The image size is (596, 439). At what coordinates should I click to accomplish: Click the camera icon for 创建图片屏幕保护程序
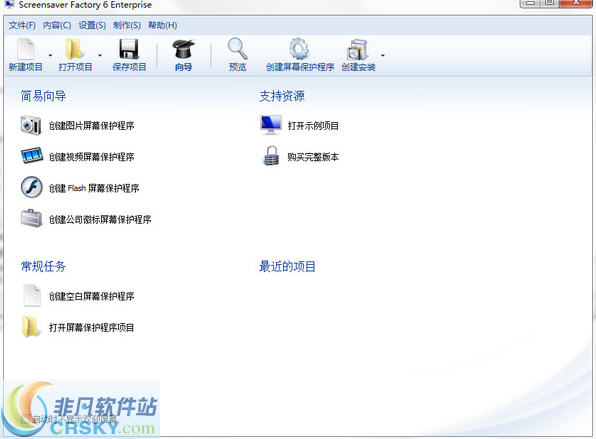[x=31, y=125]
